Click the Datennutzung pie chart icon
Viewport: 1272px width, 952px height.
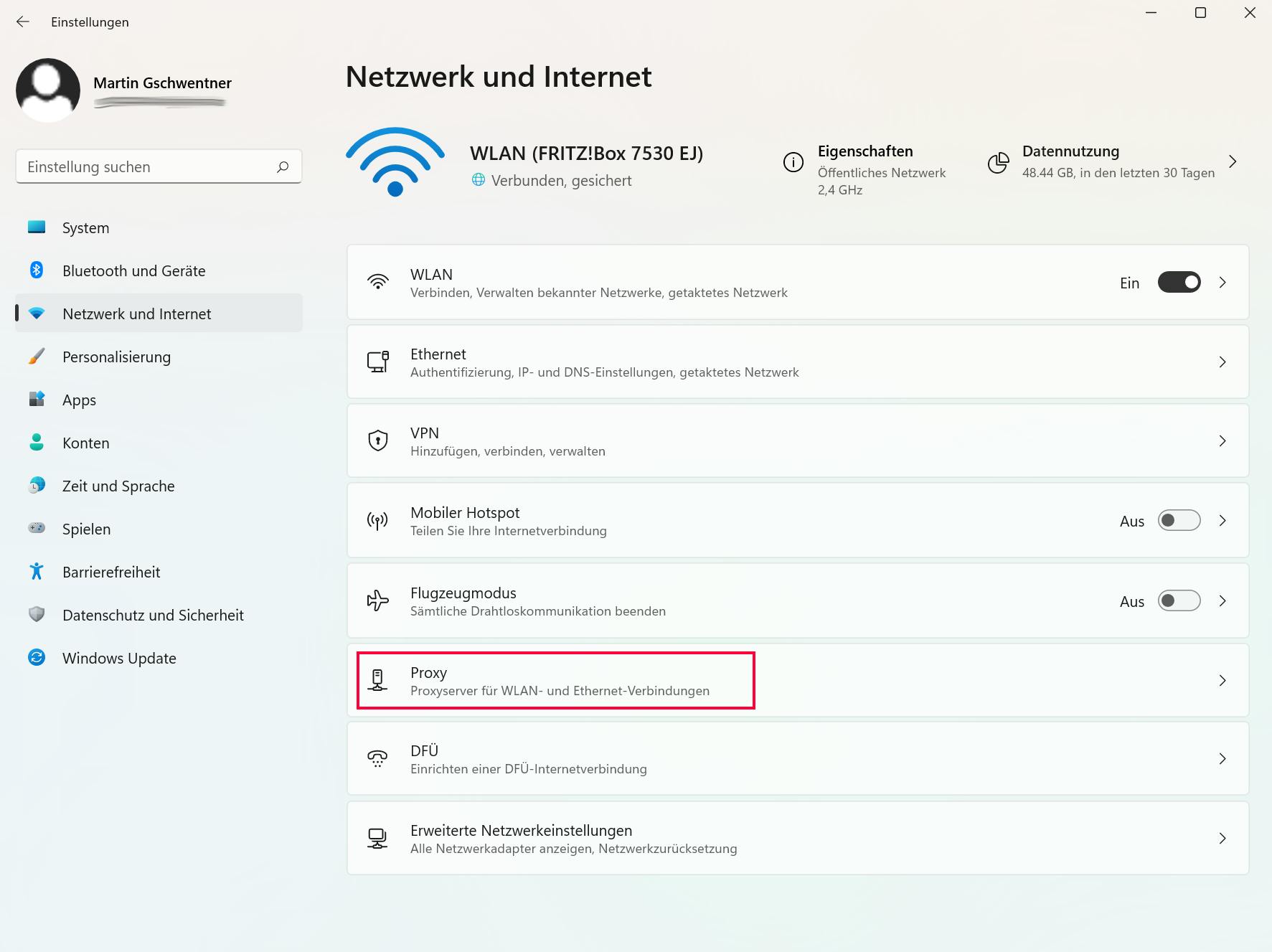[x=998, y=162]
